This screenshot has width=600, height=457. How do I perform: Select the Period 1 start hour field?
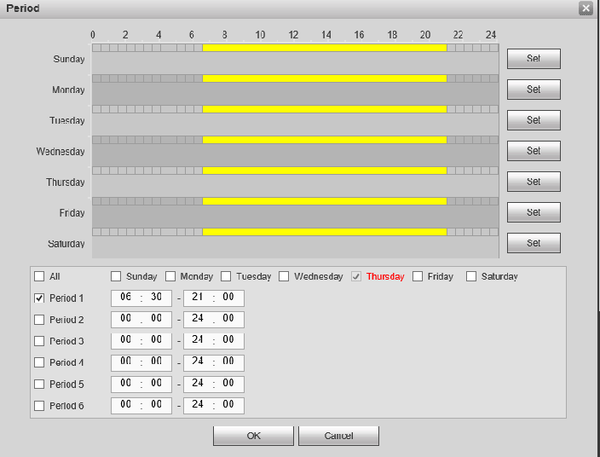pos(126,297)
